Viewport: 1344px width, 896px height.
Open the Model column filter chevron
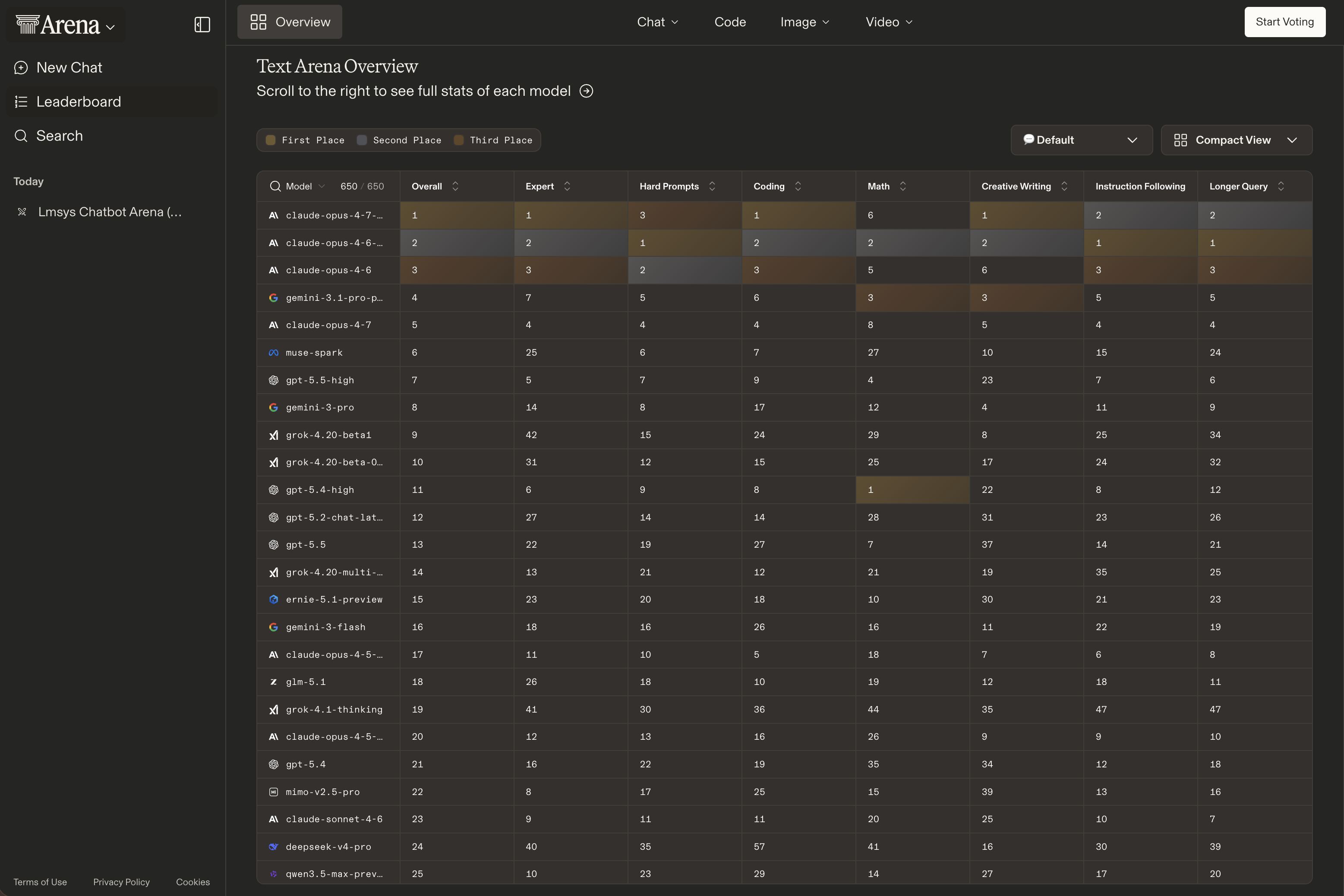pos(322,186)
